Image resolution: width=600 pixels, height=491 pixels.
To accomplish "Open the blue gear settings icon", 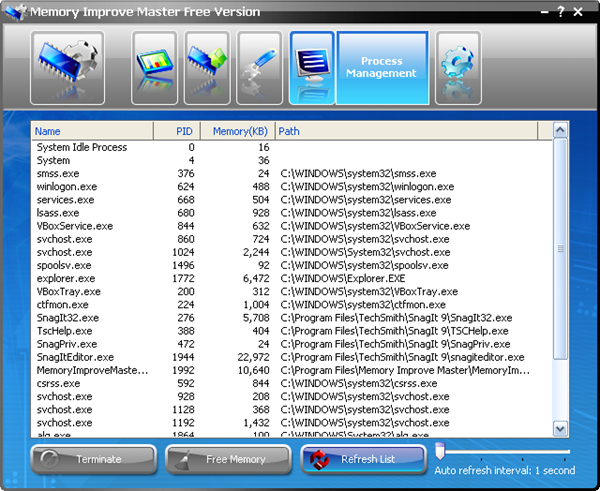I will [458, 68].
